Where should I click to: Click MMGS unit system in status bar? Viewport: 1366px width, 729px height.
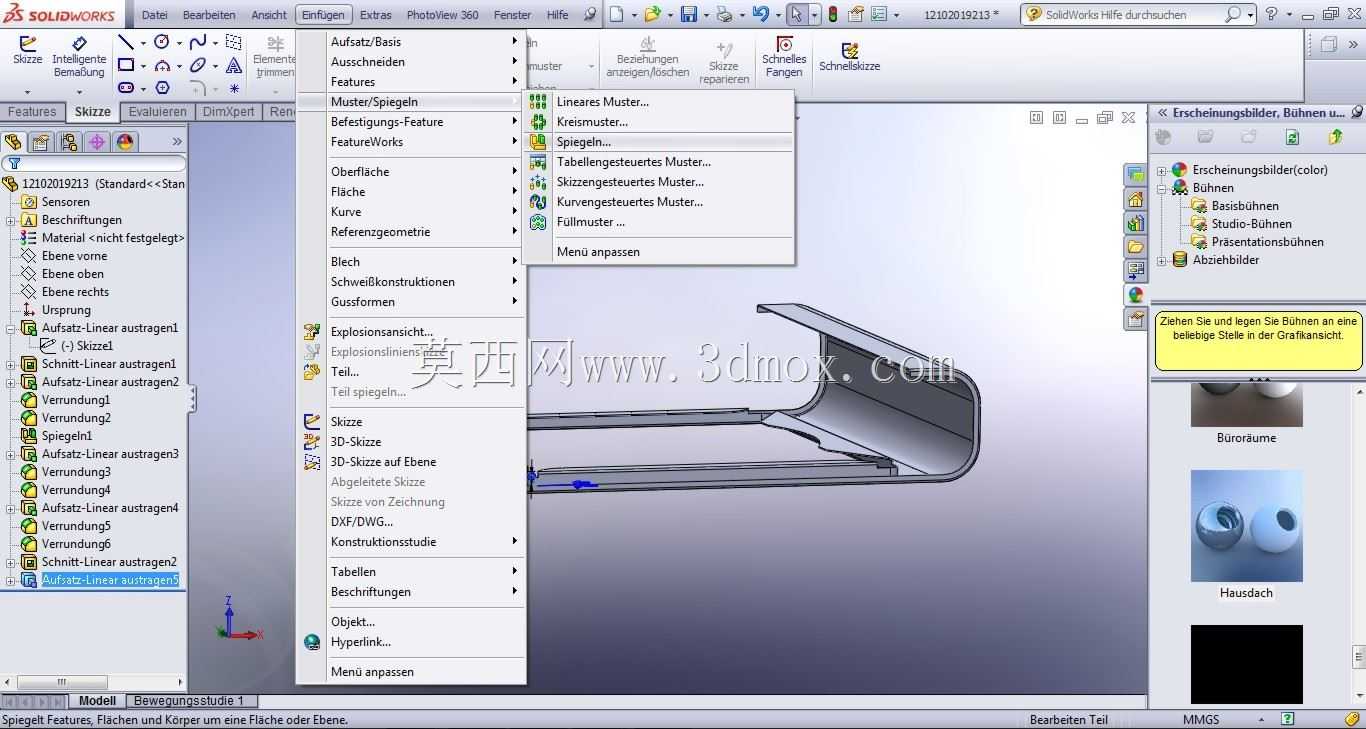tap(1201, 720)
